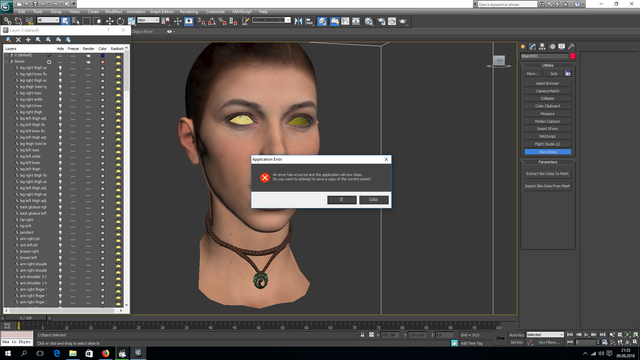Open the Modifiers menu

[x=113, y=11]
